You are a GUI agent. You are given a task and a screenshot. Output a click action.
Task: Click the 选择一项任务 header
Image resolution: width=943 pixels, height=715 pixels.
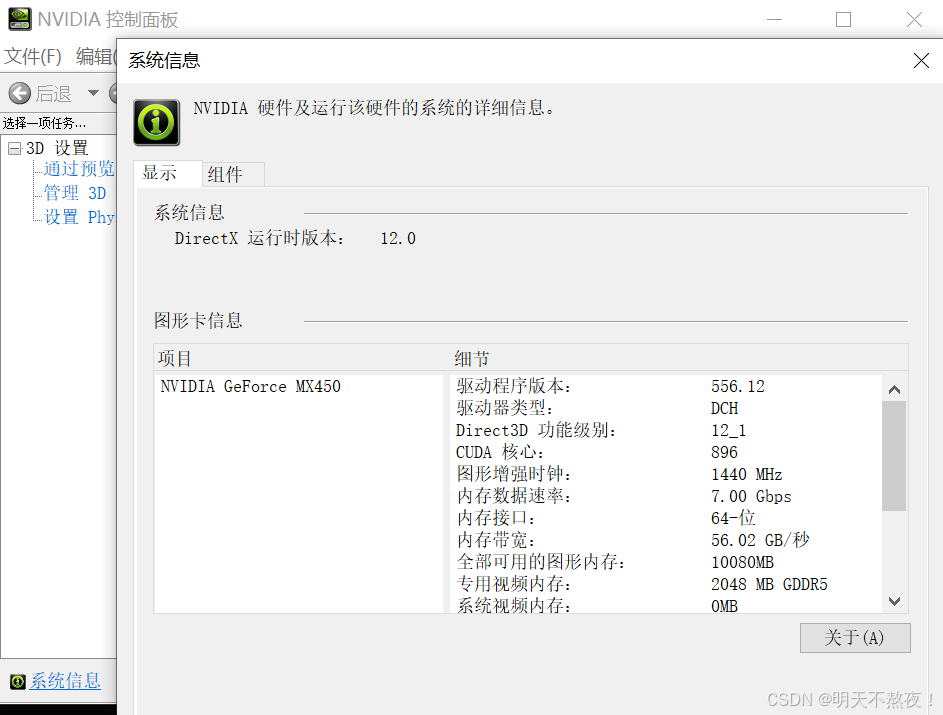[x=44, y=123]
